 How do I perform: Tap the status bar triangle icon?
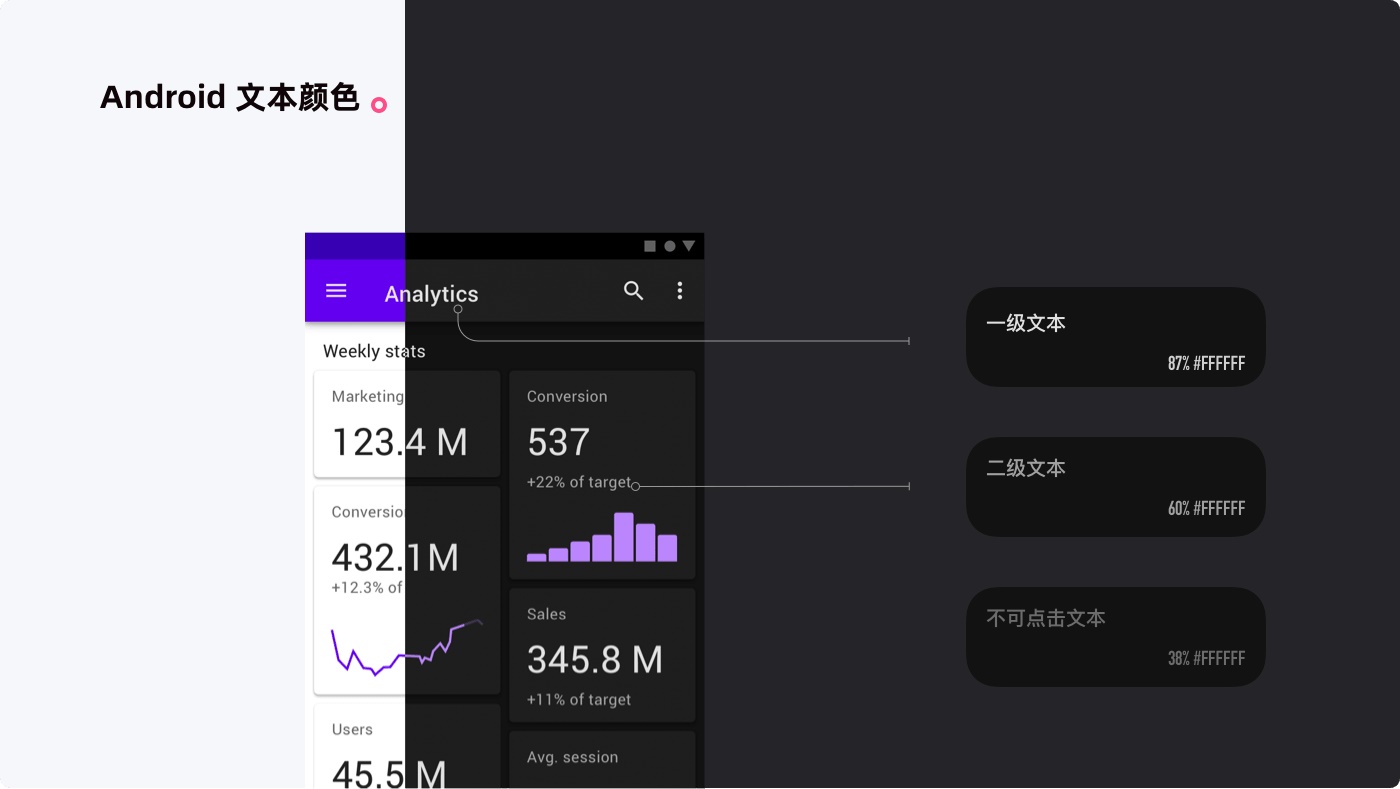click(x=689, y=246)
